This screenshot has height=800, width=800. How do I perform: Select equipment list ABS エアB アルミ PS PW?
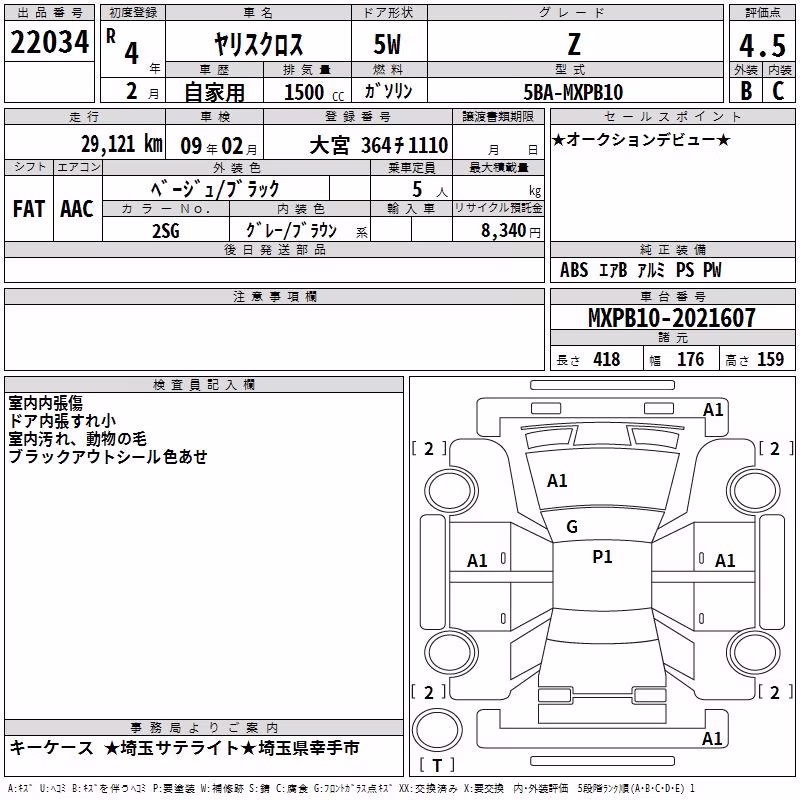[641, 270]
